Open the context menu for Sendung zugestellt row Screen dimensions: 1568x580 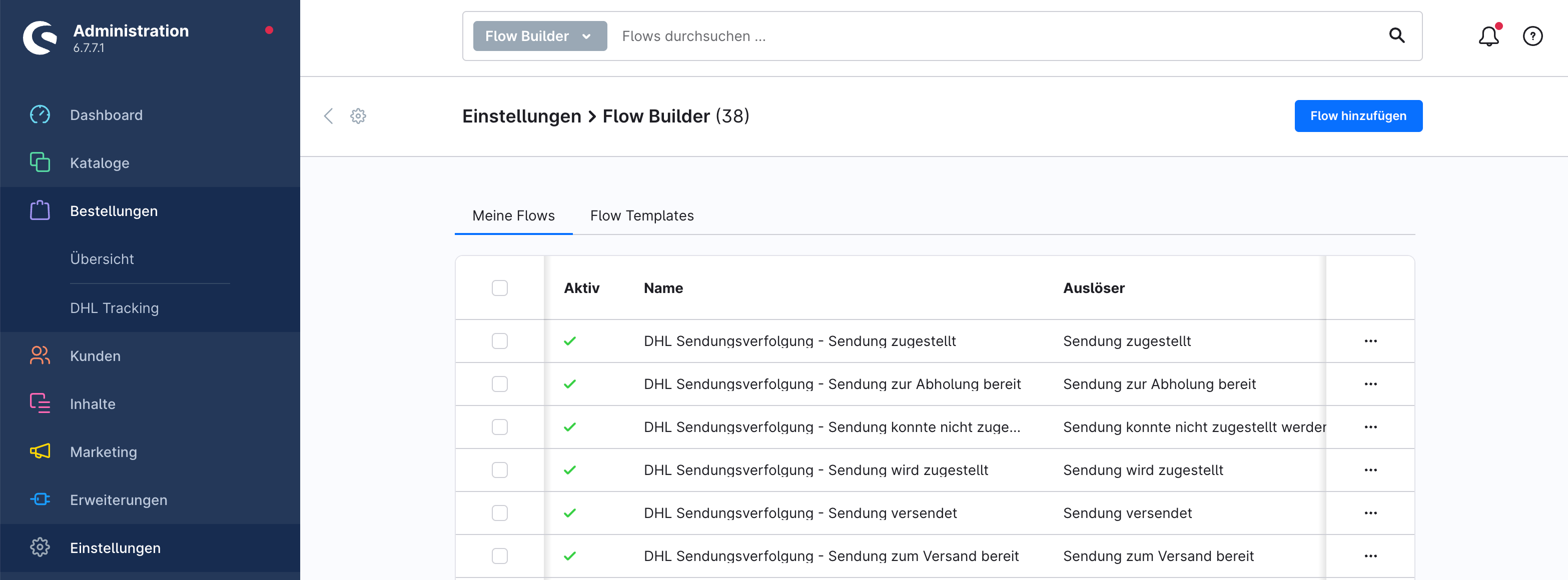(1371, 341)
